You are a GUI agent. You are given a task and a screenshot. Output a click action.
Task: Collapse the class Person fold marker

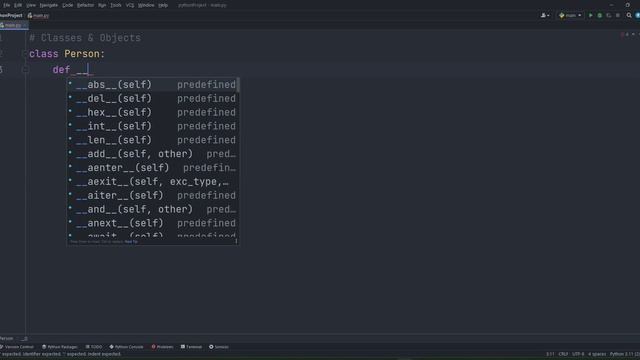click(24, 54)
